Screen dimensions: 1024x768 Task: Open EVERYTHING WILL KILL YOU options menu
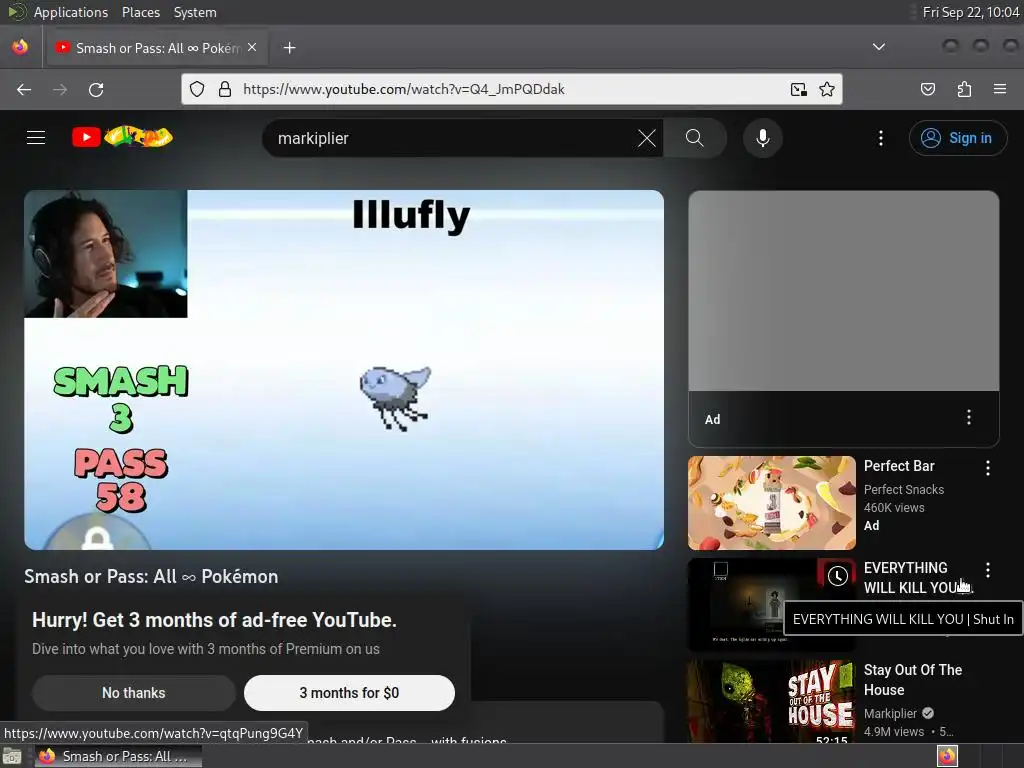(988, 569)
